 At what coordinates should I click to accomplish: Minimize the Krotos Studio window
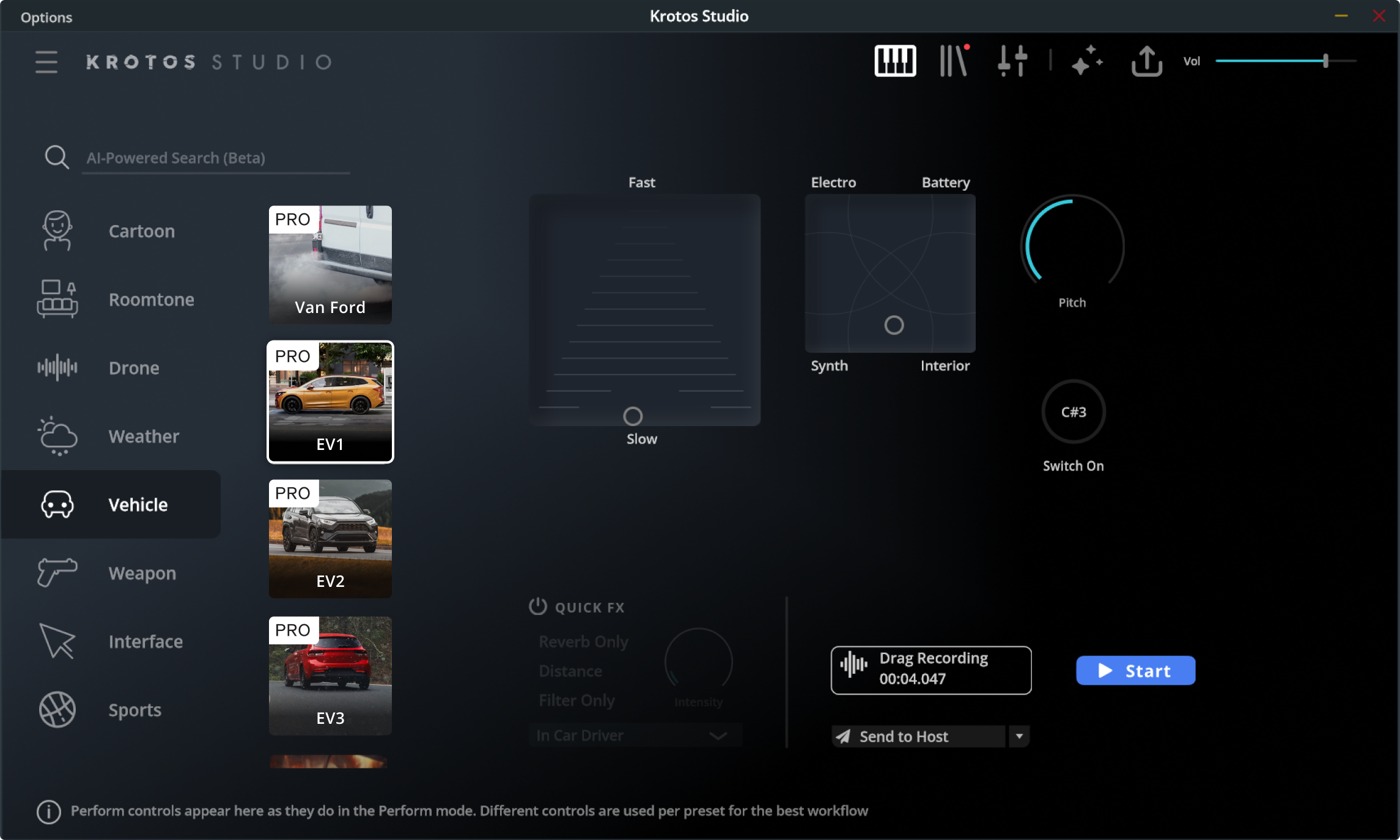1341,16
